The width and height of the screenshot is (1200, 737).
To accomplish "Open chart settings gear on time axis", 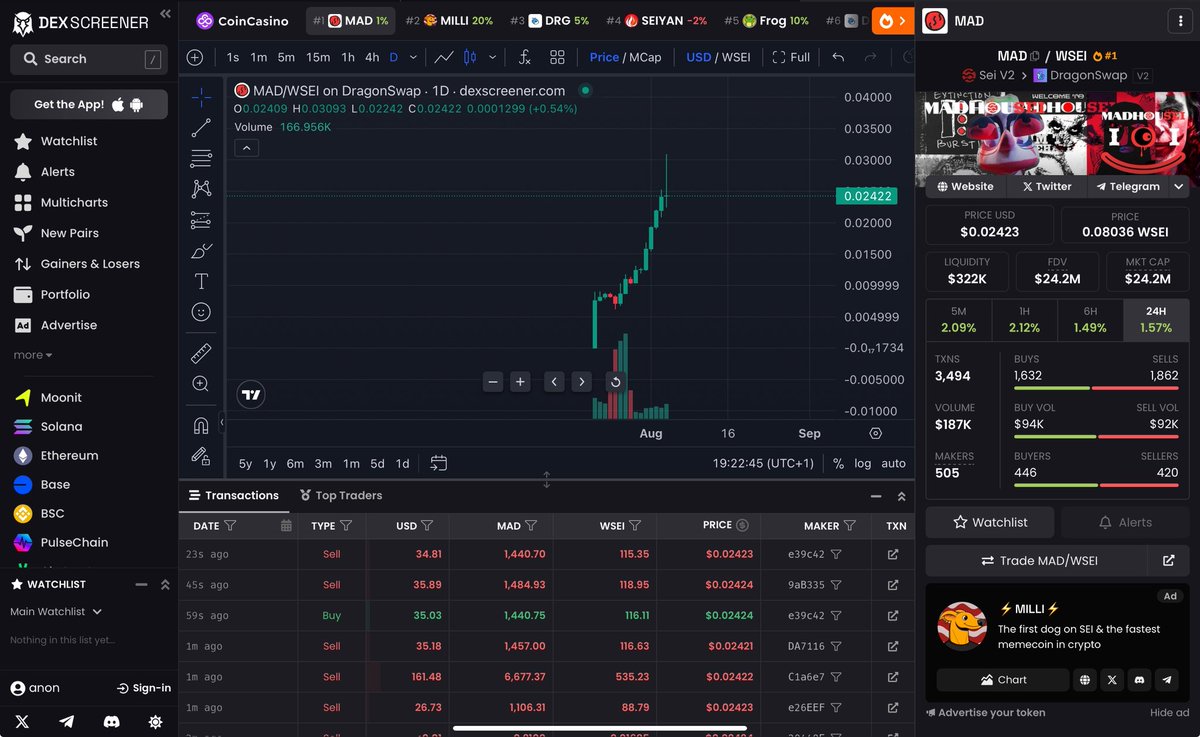I will [x=876, y=433].
